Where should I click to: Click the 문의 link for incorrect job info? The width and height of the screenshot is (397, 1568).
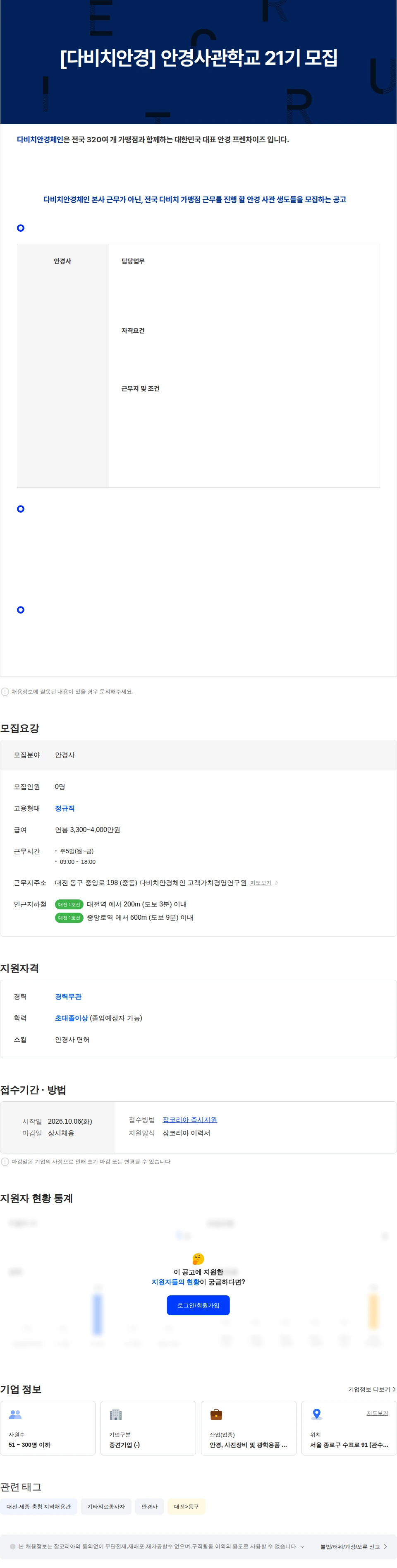coord(105,691)
